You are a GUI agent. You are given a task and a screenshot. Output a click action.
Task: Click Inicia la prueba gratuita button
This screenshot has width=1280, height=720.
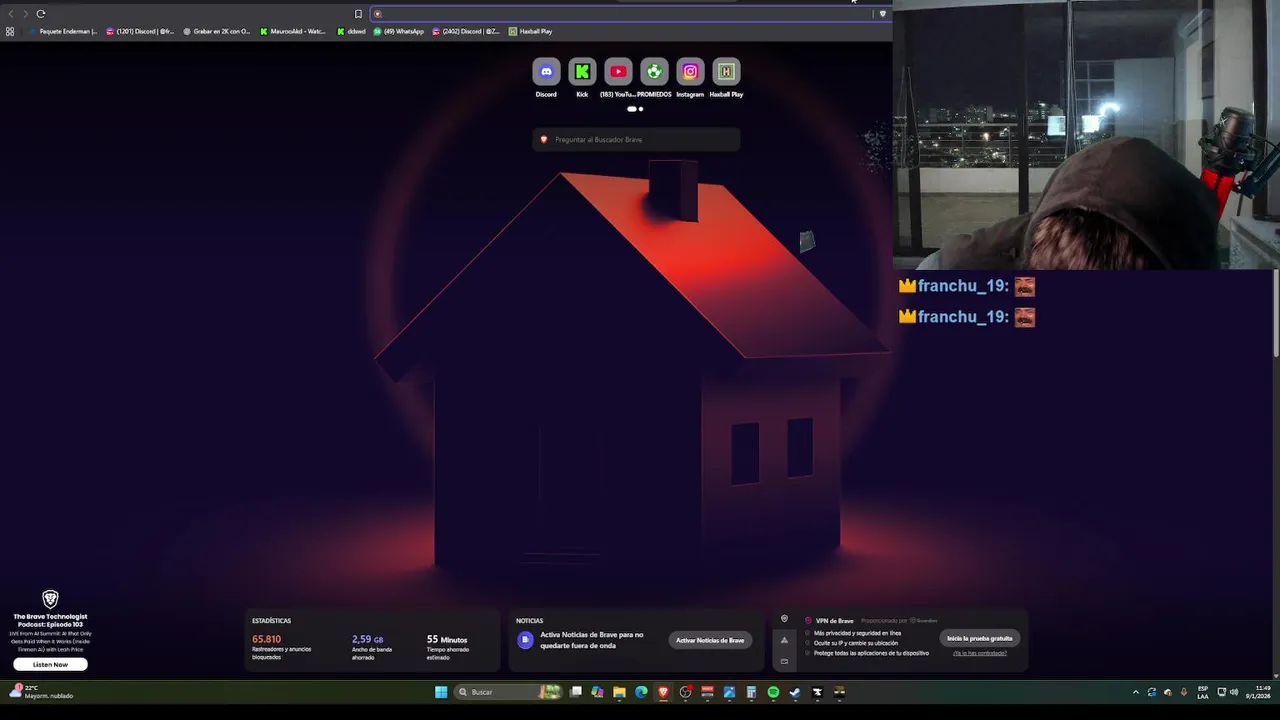[980, 638]
